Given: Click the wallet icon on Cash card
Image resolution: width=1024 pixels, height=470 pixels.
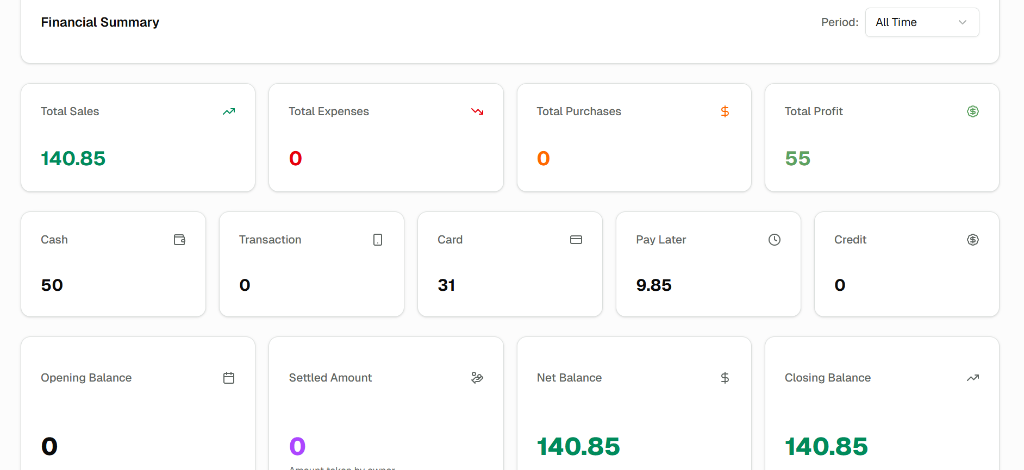Looking at the screenshot, I should point(179,240).
